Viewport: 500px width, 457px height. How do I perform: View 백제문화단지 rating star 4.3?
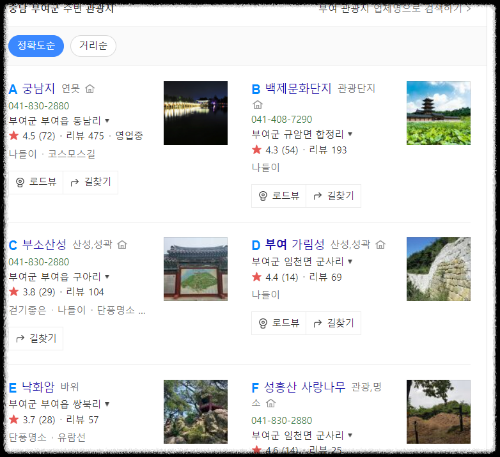click(257, 150)
